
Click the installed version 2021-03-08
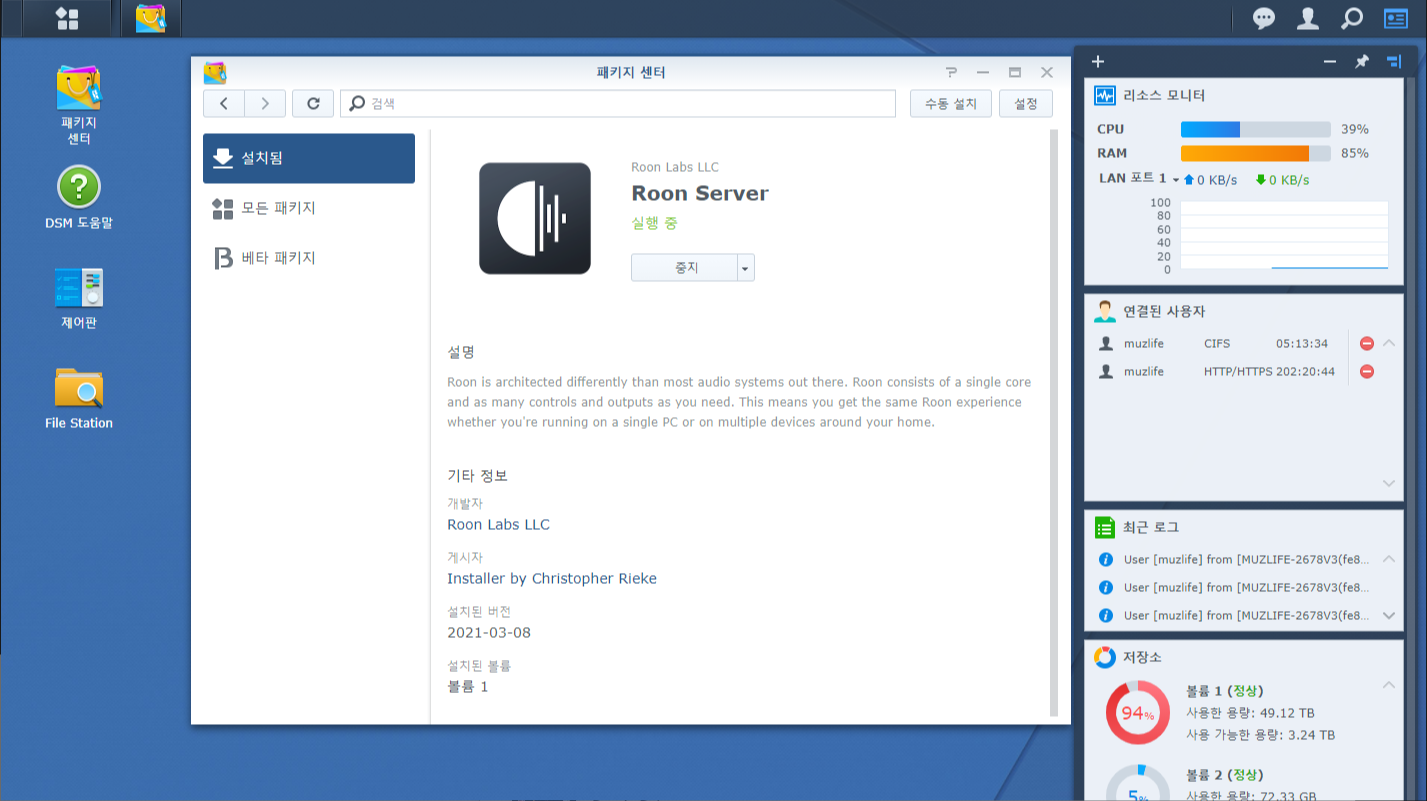pyautogui.click(x=489, y=632)
